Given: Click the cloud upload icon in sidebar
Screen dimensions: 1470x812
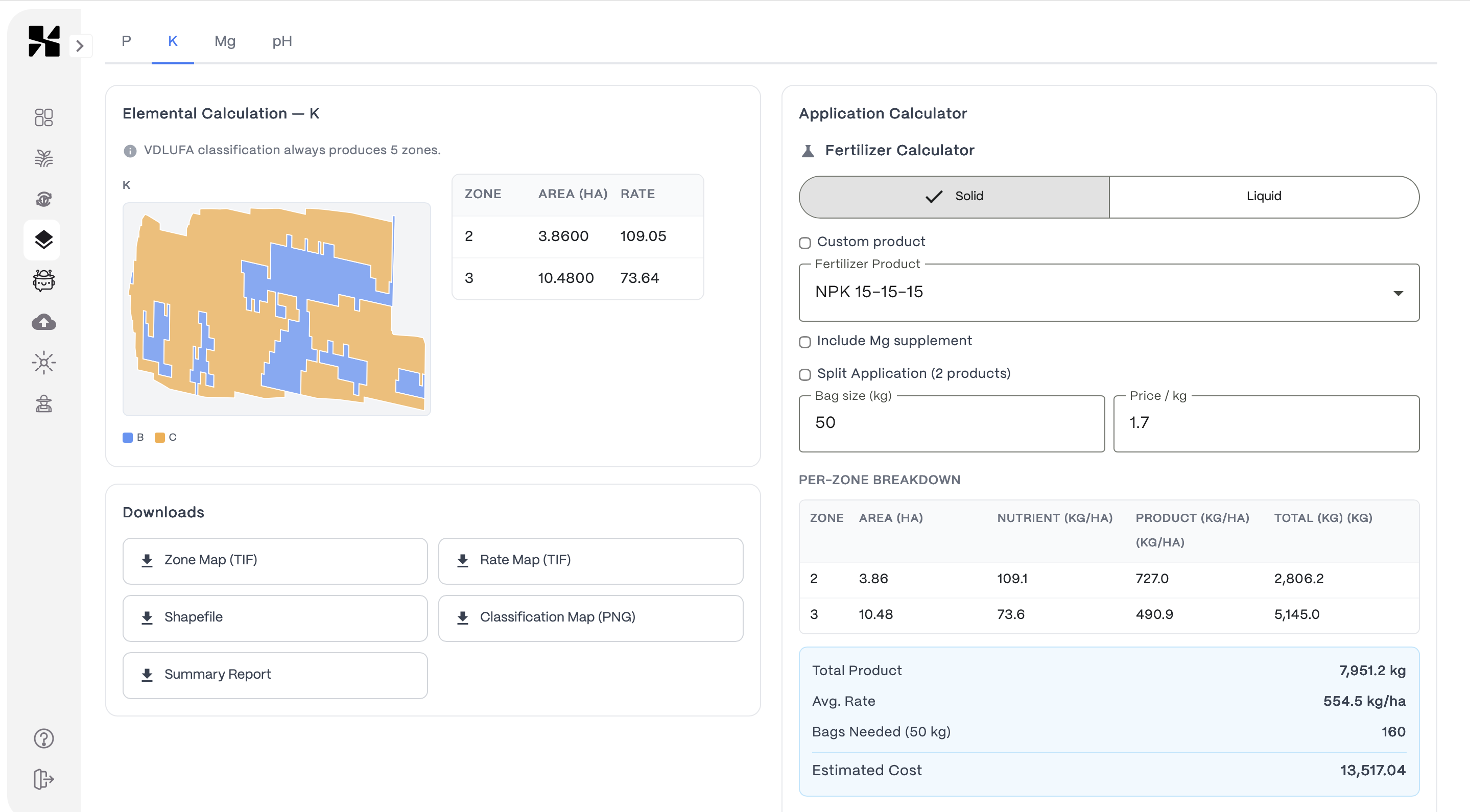Looking at the screenshot, I should click(43, 322).
